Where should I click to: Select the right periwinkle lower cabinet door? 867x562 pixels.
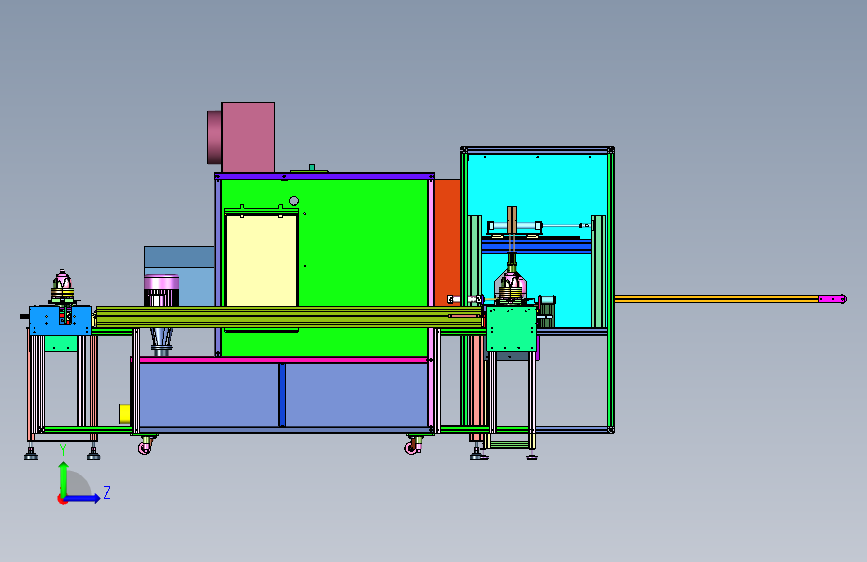click(x=357, y=394)
